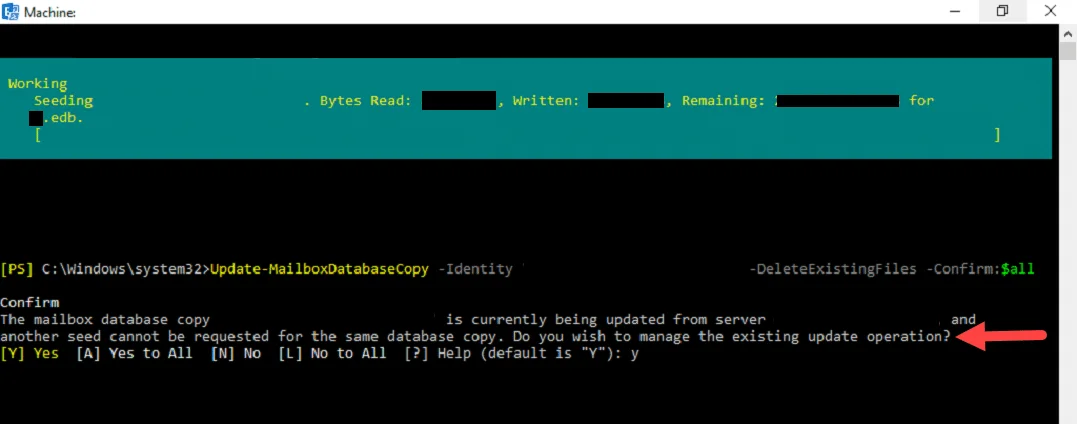Click the scrollbar up arrow
Viewport: 1077px width, 424px height.
[x=1068, y=33]
